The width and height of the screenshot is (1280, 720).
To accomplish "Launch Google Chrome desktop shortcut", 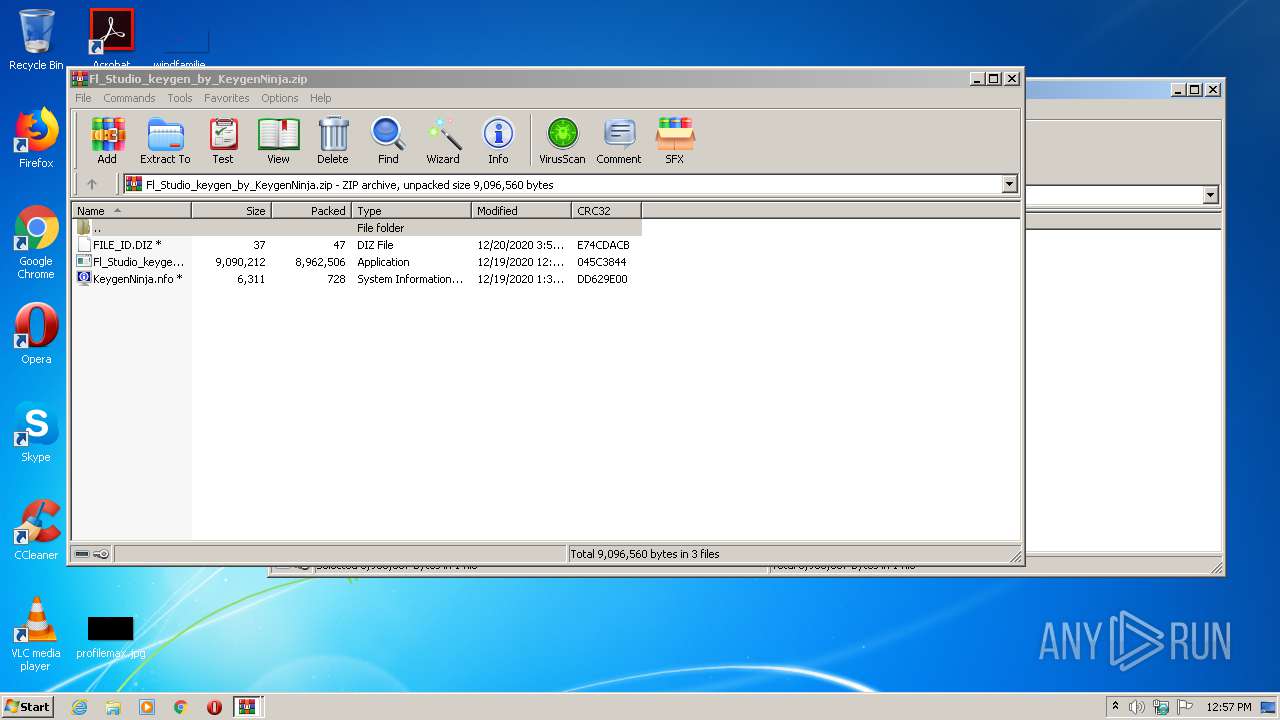I will tap(36, 243).
